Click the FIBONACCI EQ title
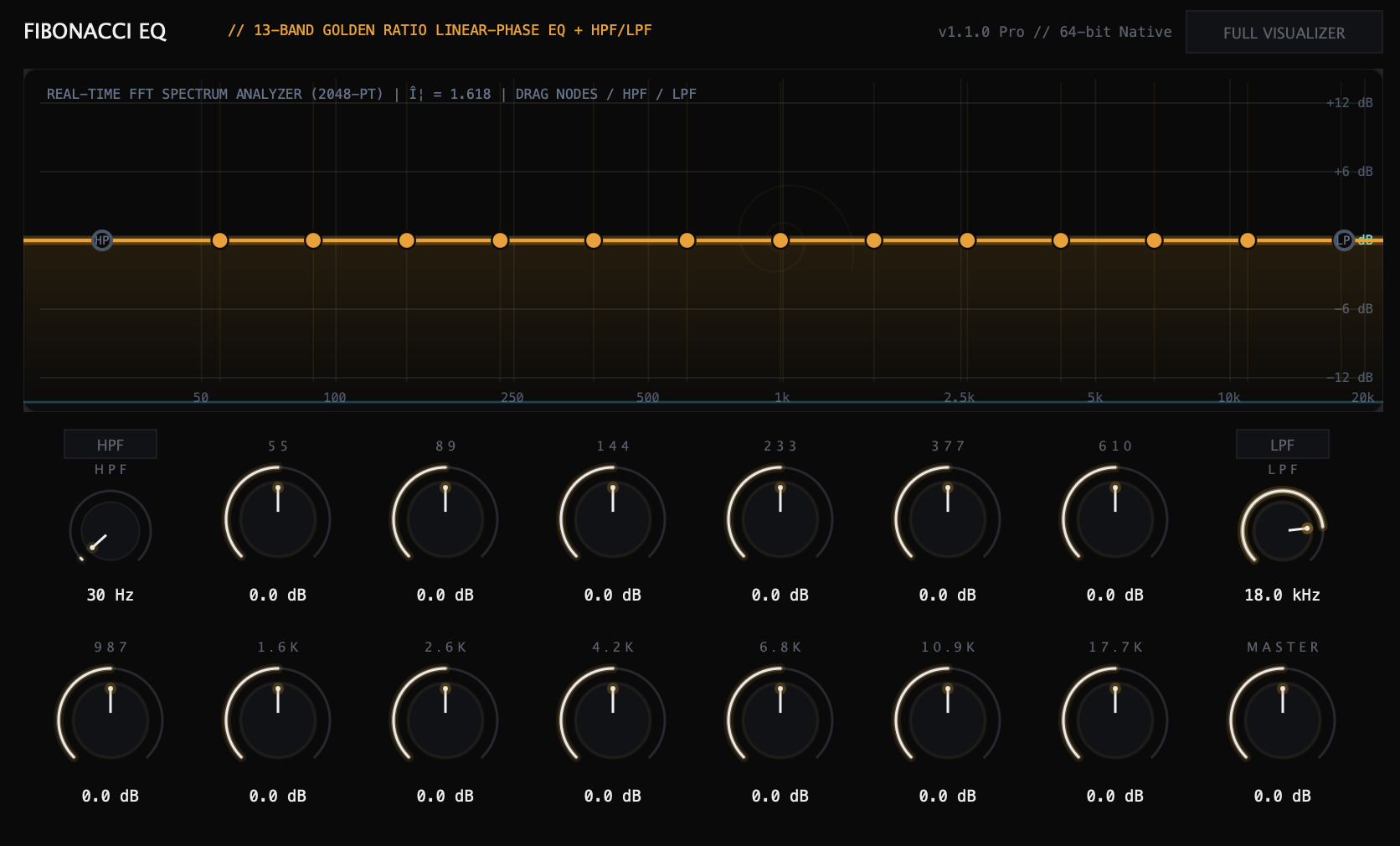The height and width of the screenshot is (846, 1400). [95, 31]
